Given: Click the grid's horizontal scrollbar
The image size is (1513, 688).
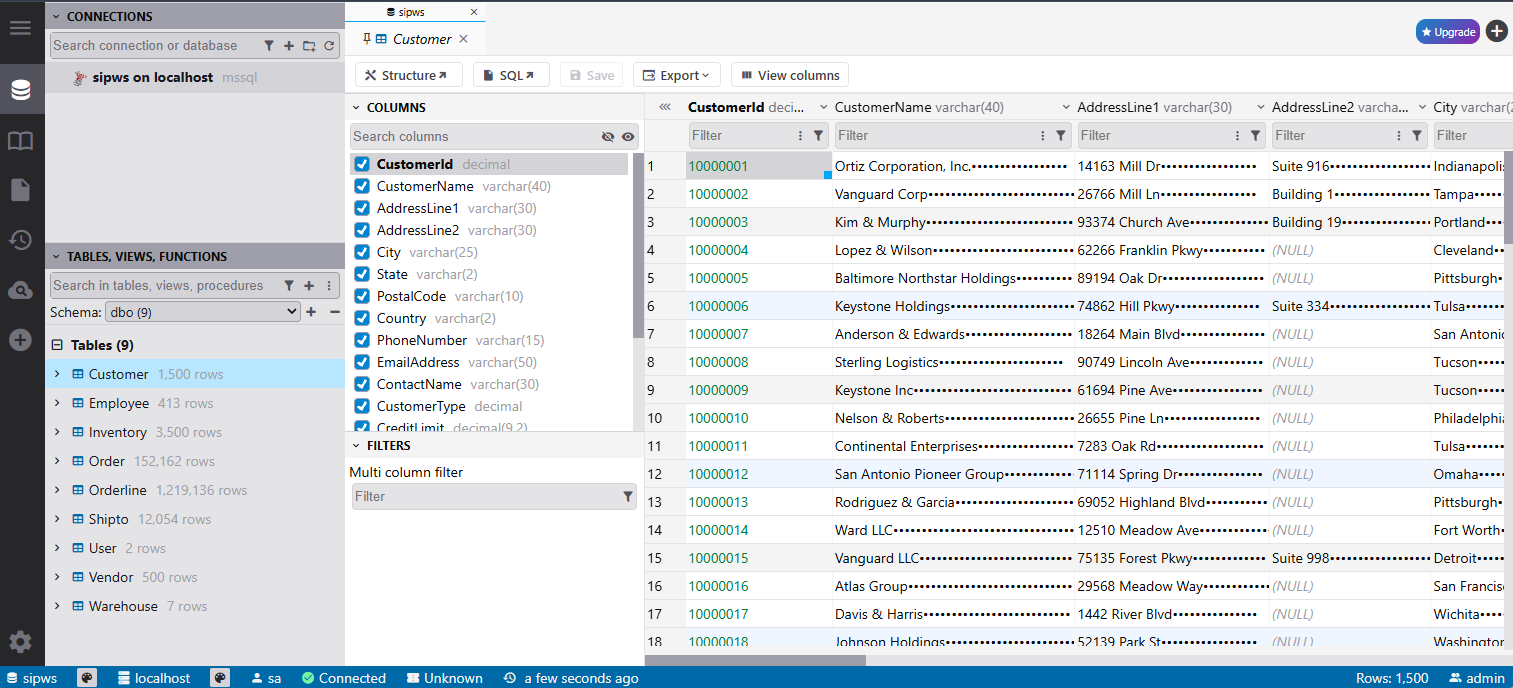Looking at the screenshot, I should click(755, 660).
